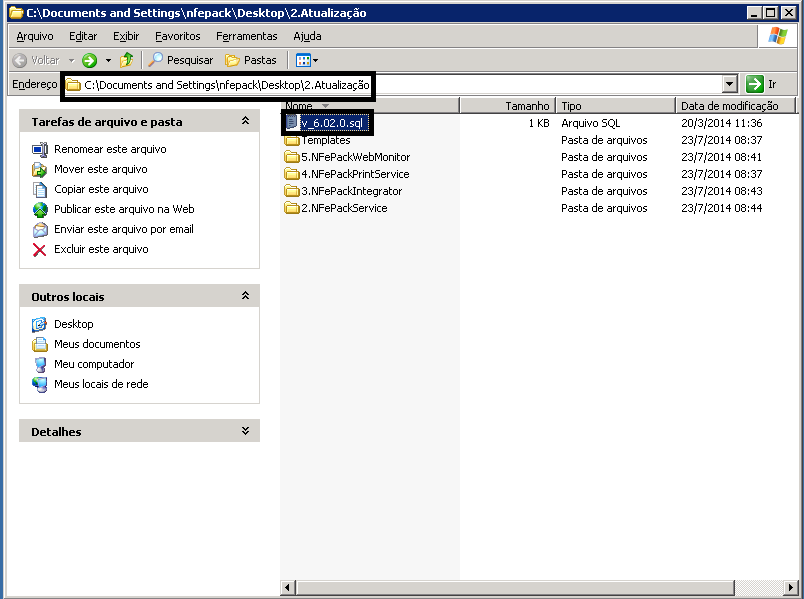The image size is (804, 599).
Task: Open the address bar dropdown arrow
Action: coord(729,85)
